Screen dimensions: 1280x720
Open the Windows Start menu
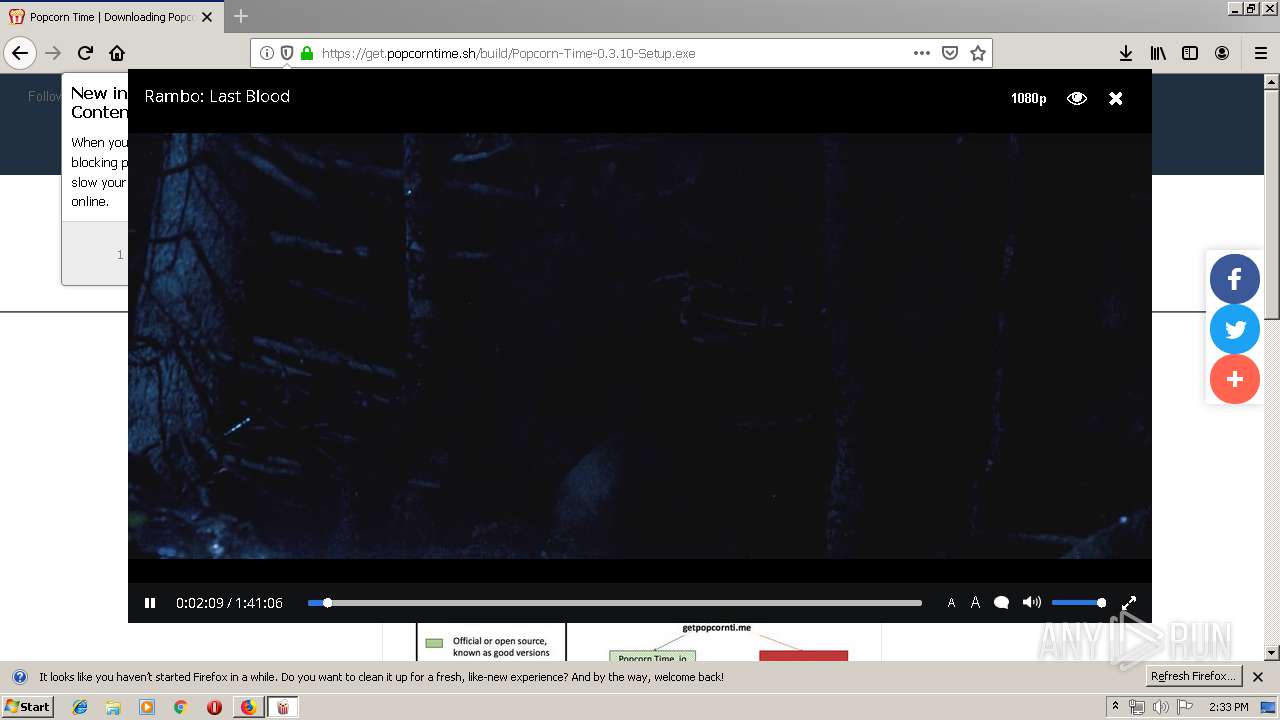[x=28, y=707]
